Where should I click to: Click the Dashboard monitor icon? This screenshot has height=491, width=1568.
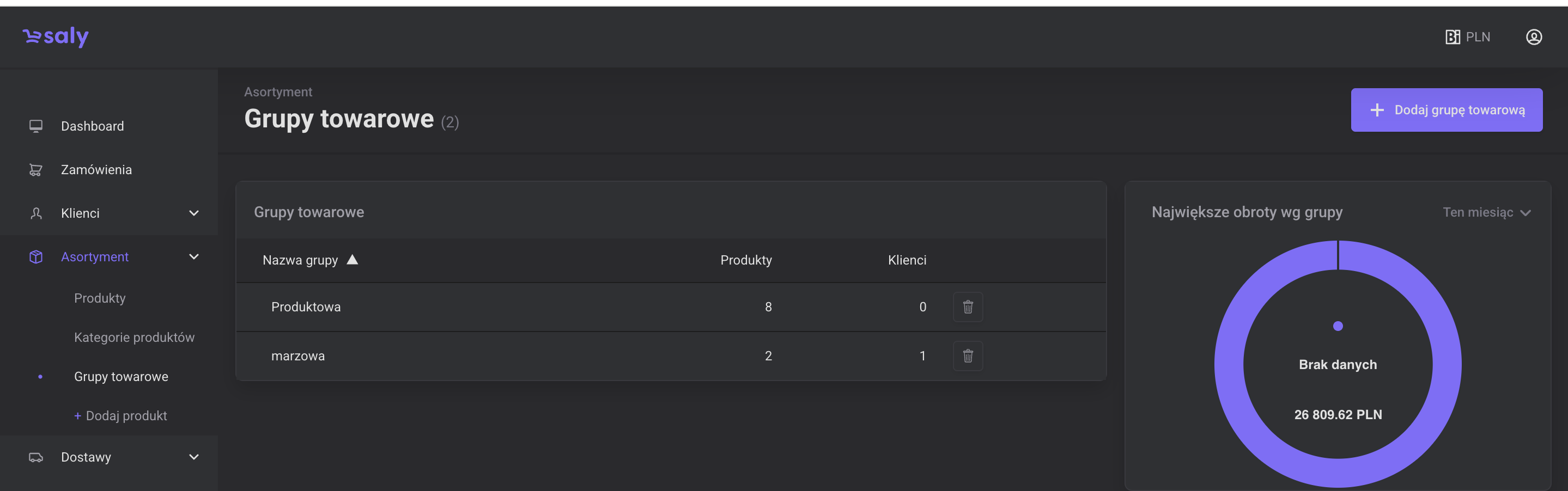[36, 126]
